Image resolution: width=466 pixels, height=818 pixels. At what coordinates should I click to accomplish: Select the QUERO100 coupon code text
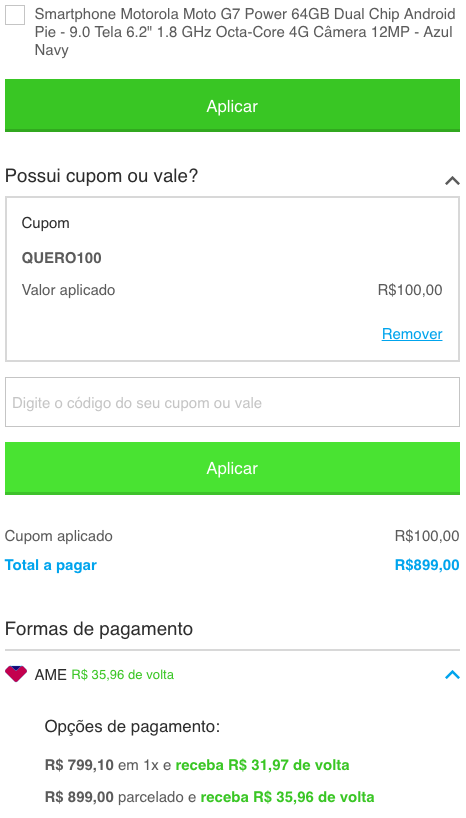click(x=62, y=258)
